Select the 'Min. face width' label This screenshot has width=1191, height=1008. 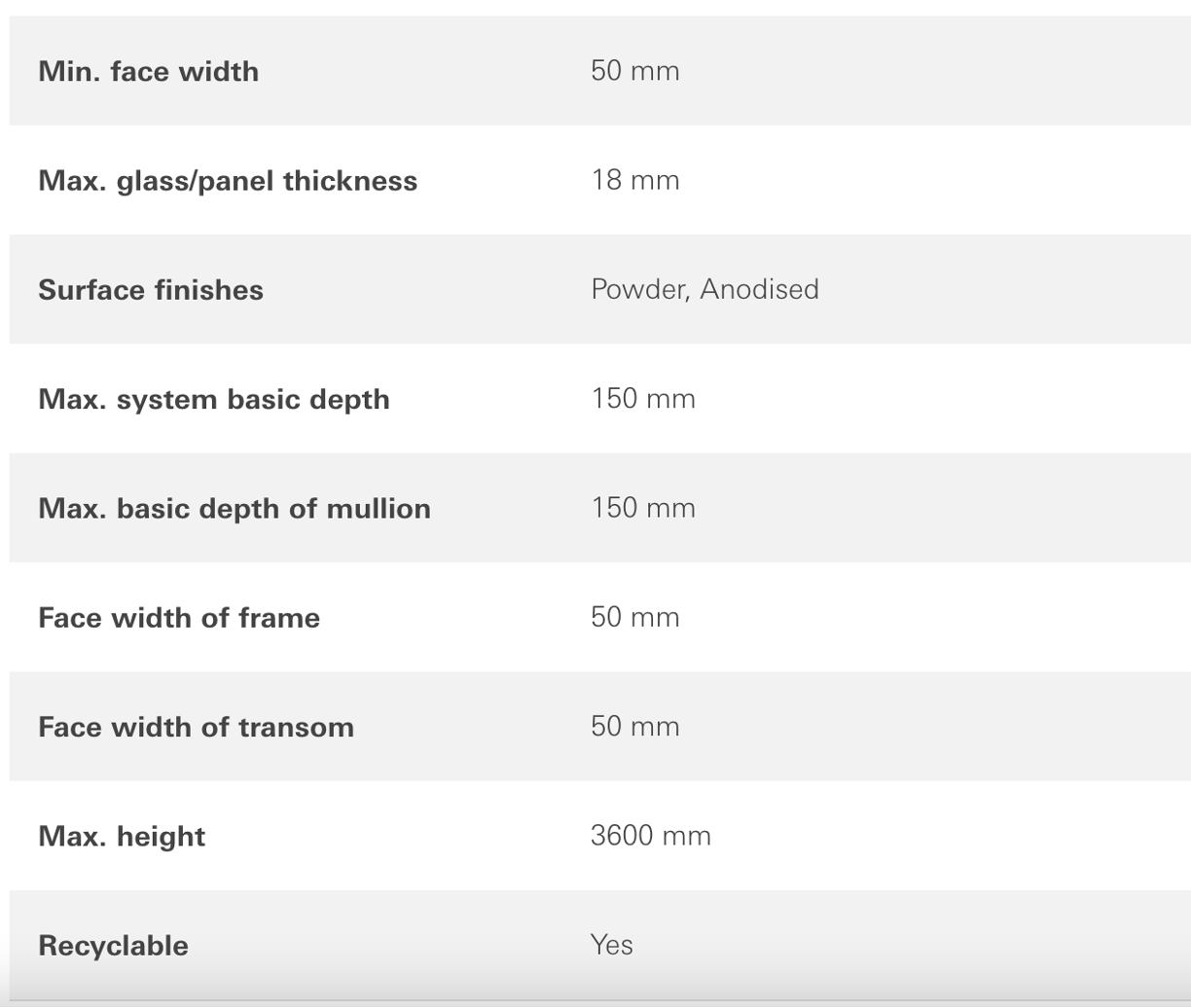coord(148,71)
